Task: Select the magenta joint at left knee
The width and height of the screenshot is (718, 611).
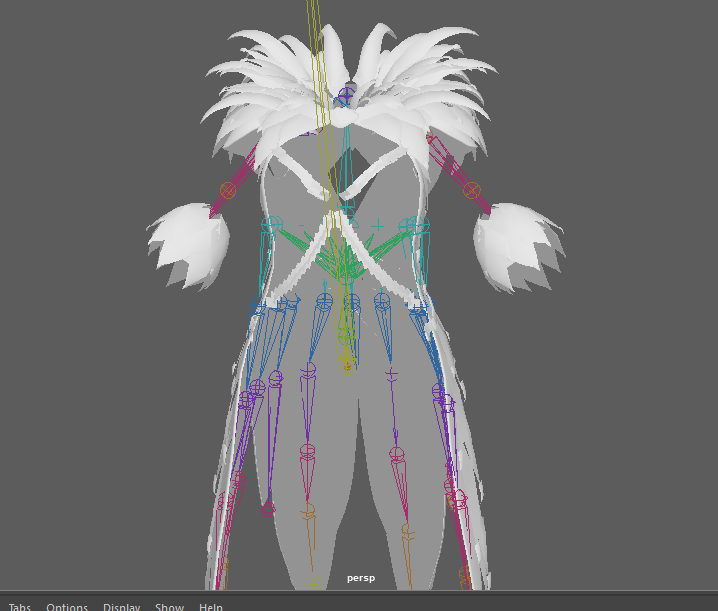Action: (307, 452)
